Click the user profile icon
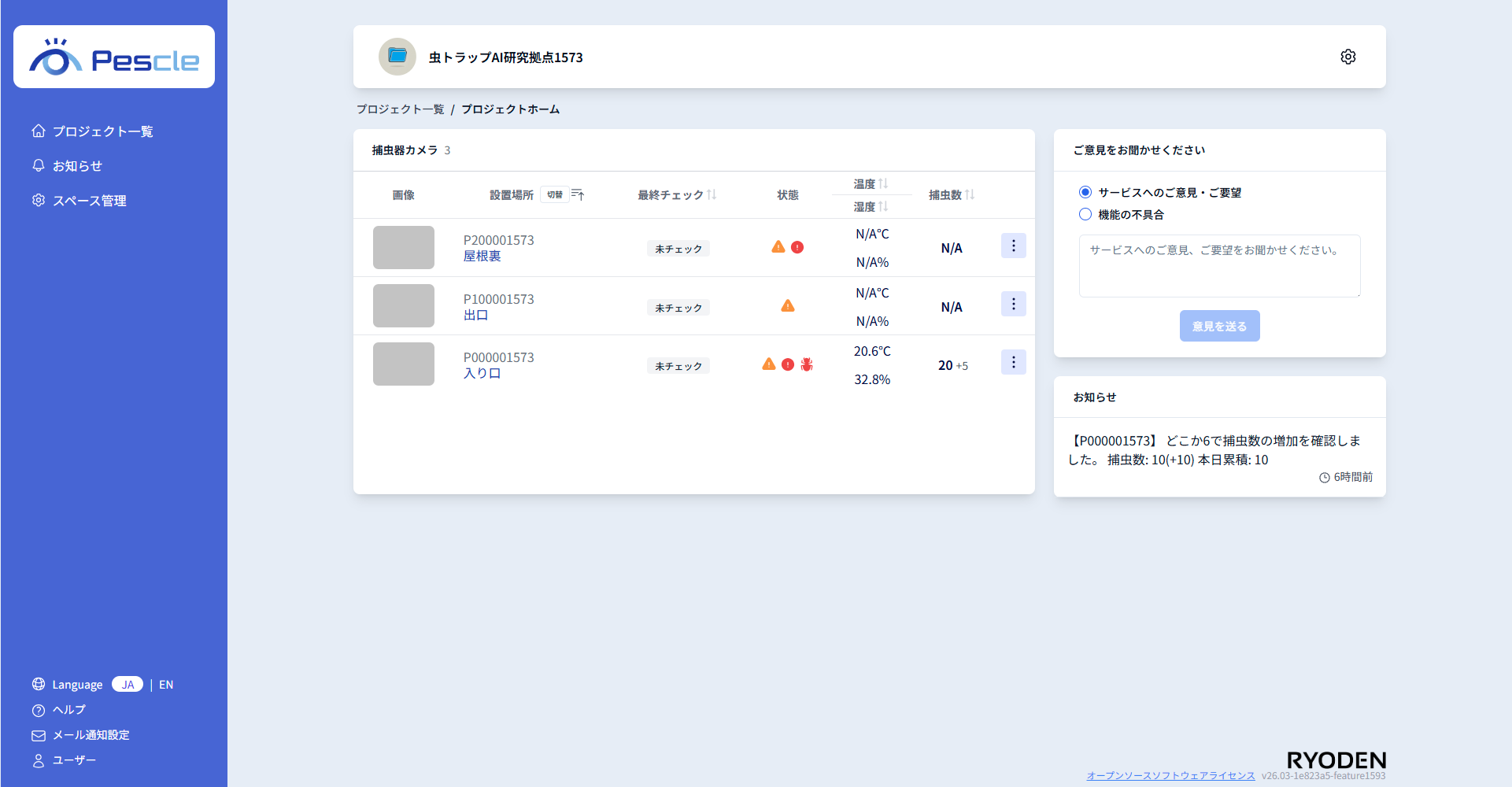Viewport: 1512px width, 787px height. [x=39, y=760]
